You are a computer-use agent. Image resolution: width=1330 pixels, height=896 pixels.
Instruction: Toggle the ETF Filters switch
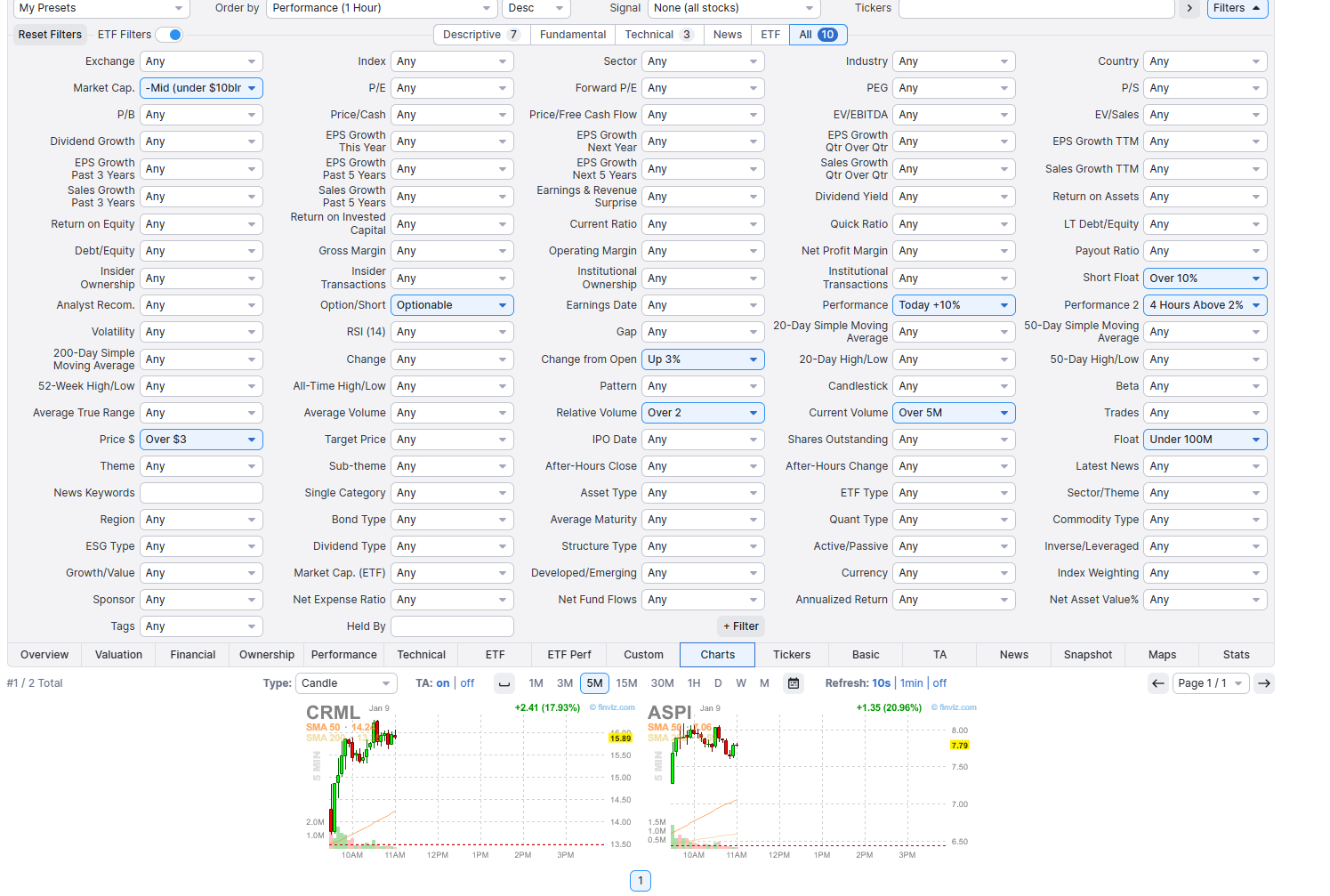pyautogui.click(x=169, y=35)
